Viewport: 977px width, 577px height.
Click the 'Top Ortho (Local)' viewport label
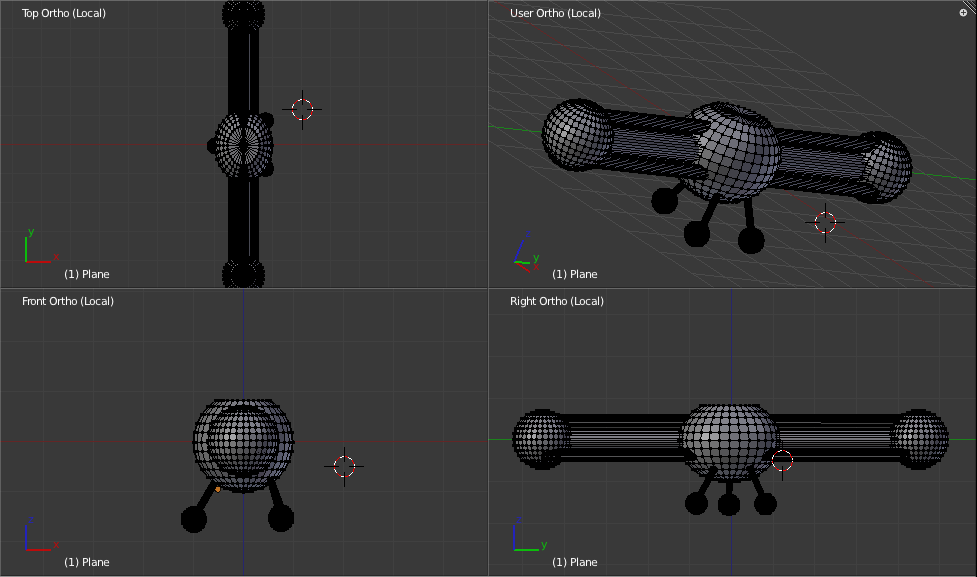[64, 13]
